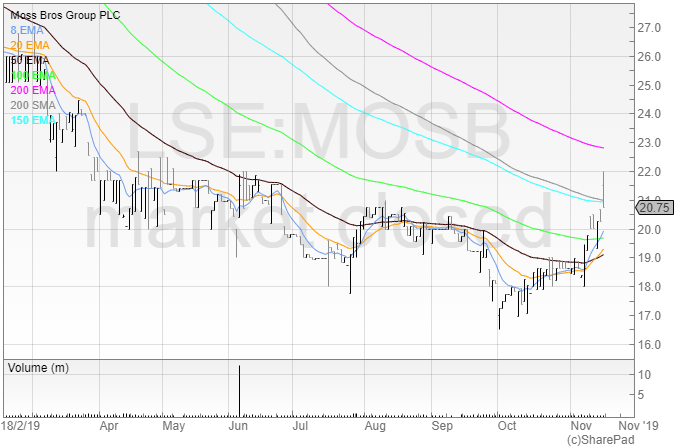Click the 25.0 price axis value
Screen dimensions: 674x448
[649, 86]
